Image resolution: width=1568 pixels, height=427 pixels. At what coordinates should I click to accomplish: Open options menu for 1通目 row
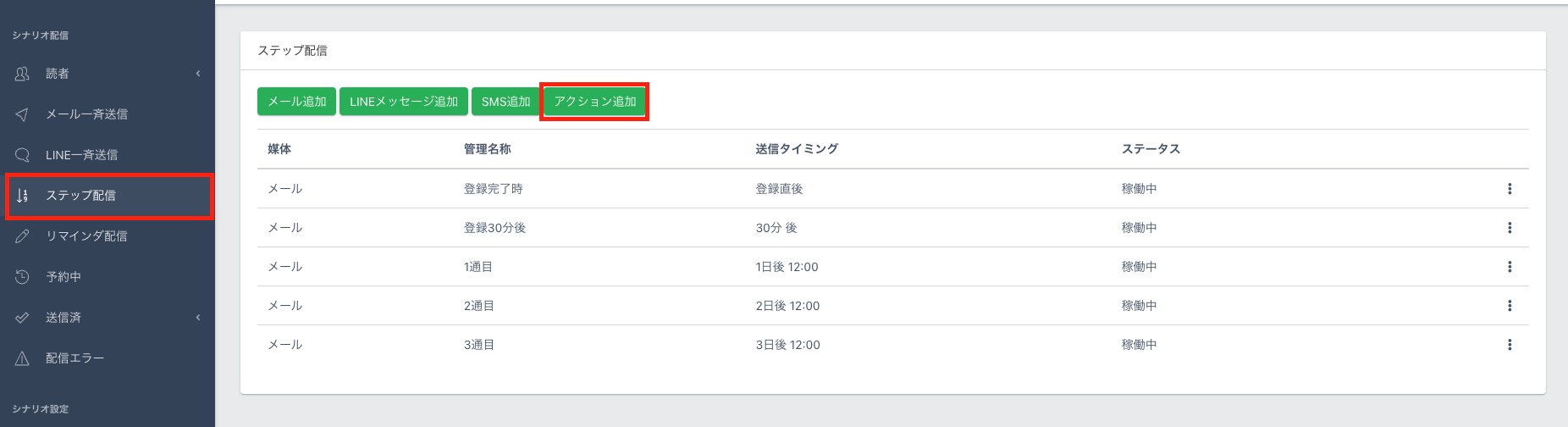(1509, 267)
